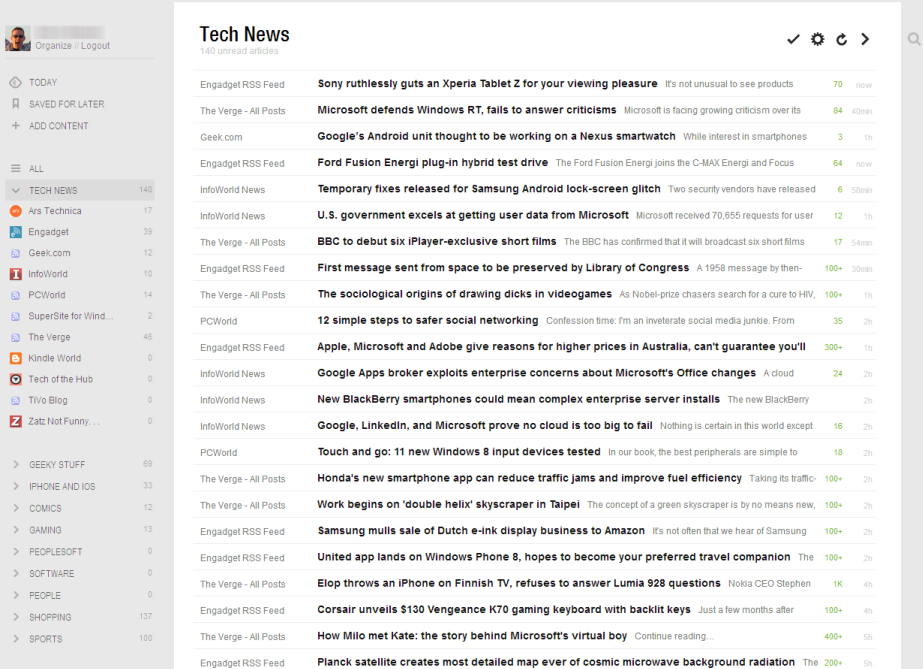Click the Tech News page heading
This screenshot has height=669, width=923.
[244, 34]
